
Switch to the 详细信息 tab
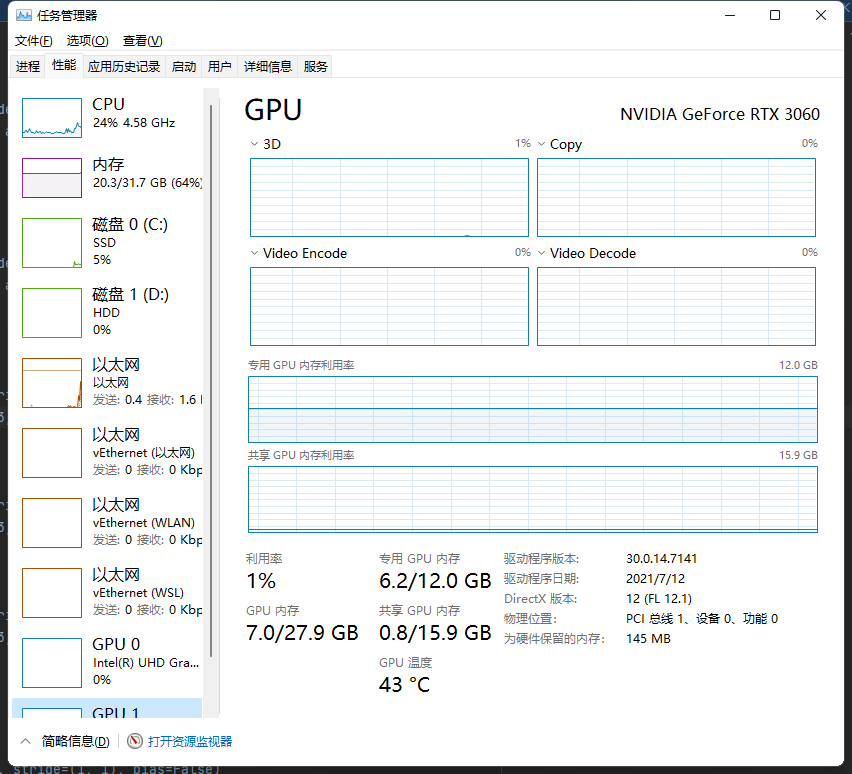pos(268,67)
